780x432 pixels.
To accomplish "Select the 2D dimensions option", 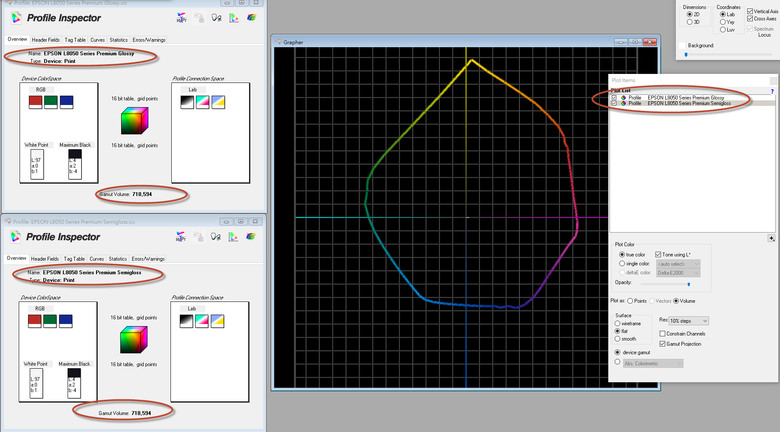I will point(689,14).
